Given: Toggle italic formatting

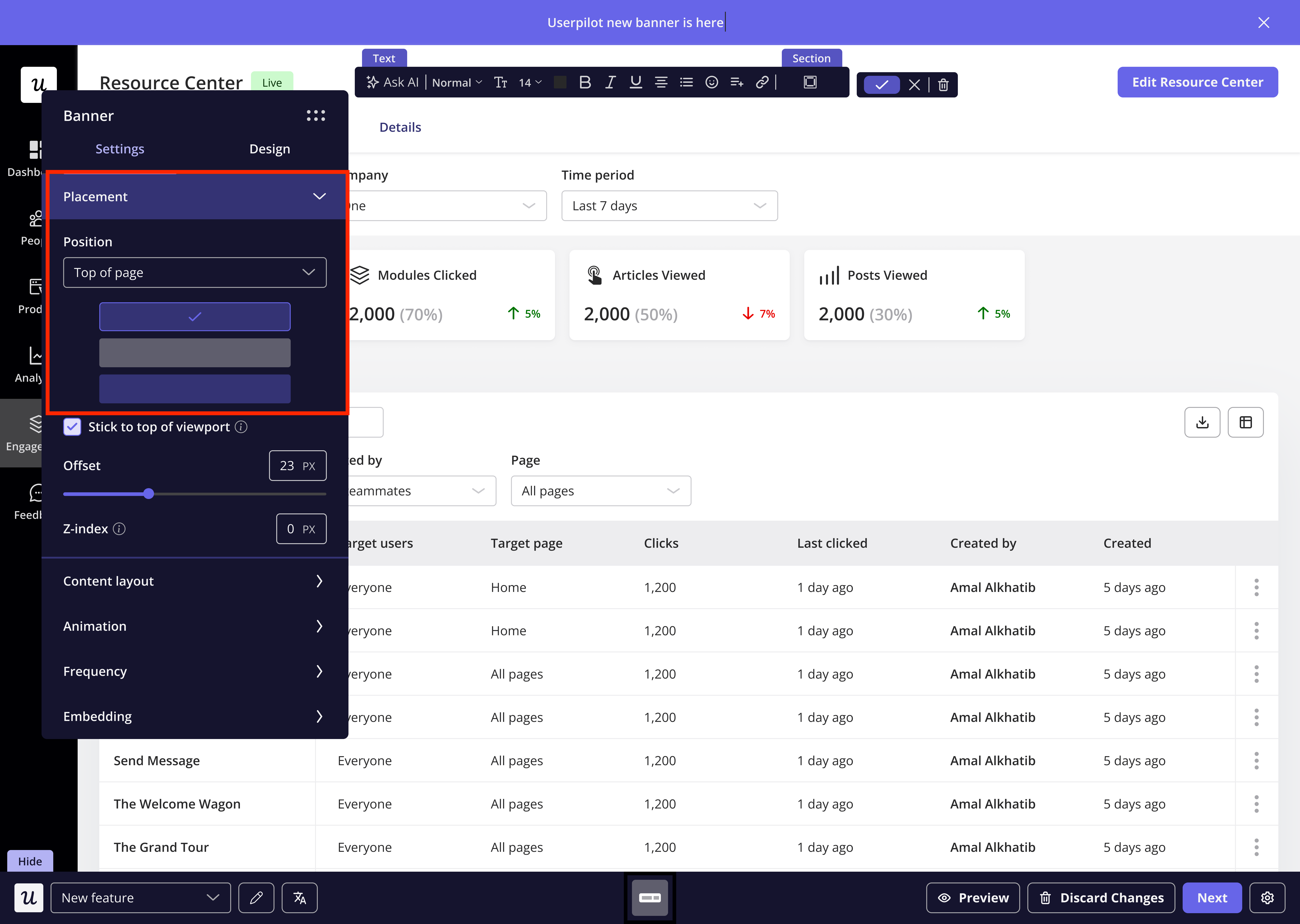Looking at the screenshot, I should tap(610, 83).
